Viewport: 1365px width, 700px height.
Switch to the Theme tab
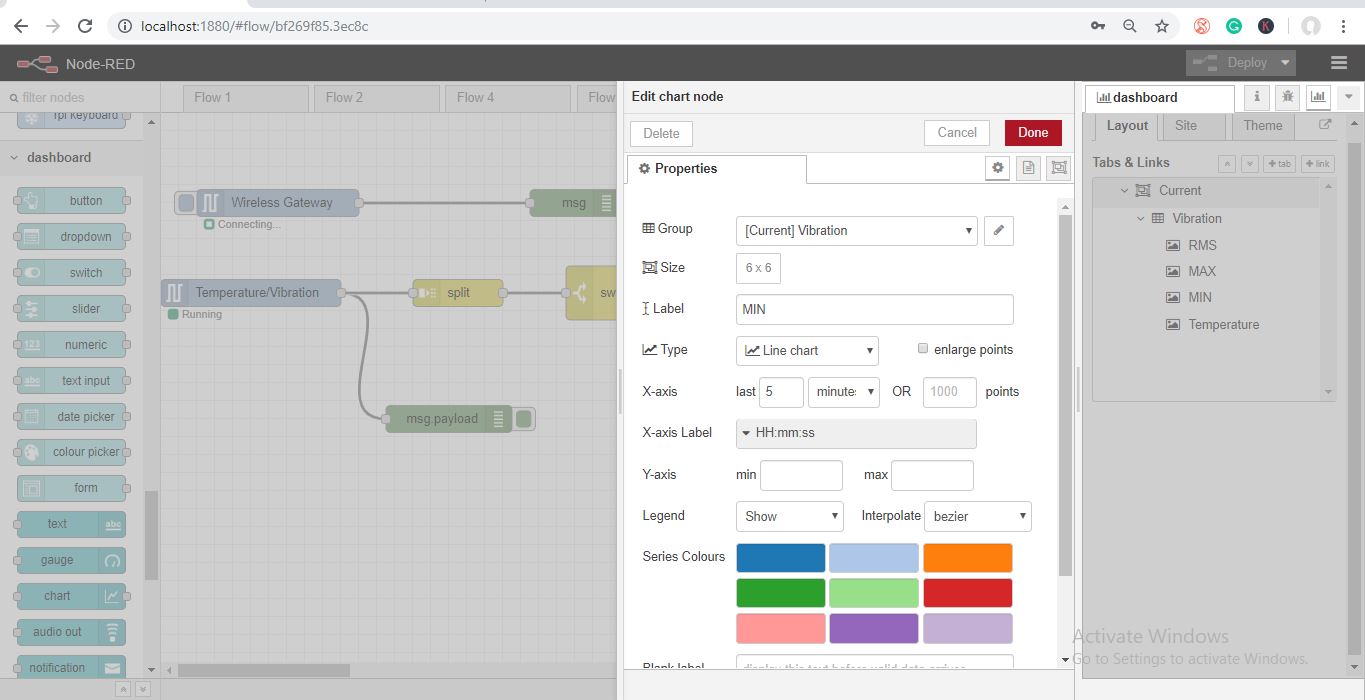pyautogui.click(x=1262, y=126)
